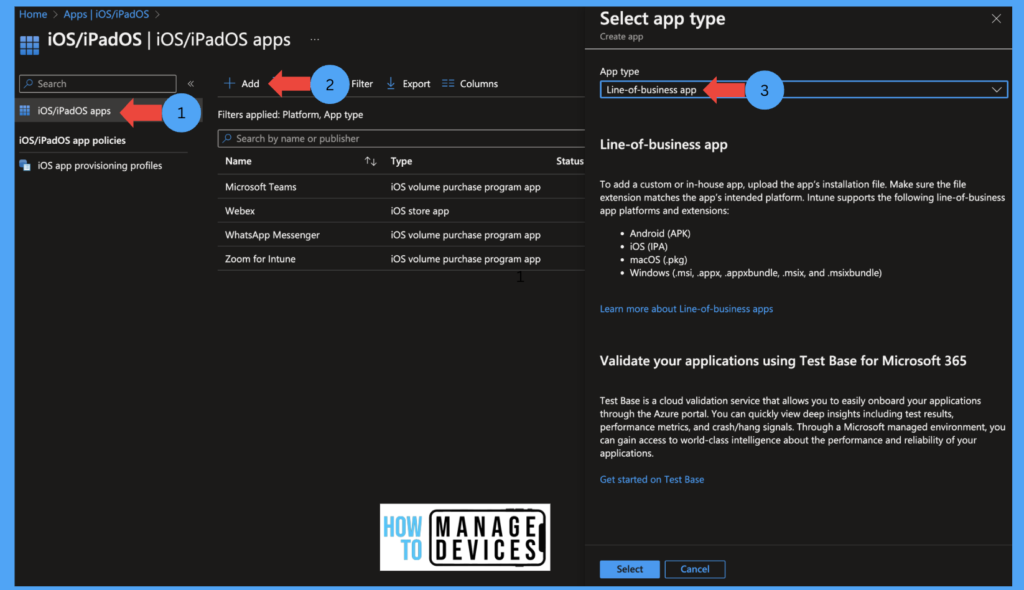Click the App type dropdown chevron

pyautogui.click(x=997, y=90)
